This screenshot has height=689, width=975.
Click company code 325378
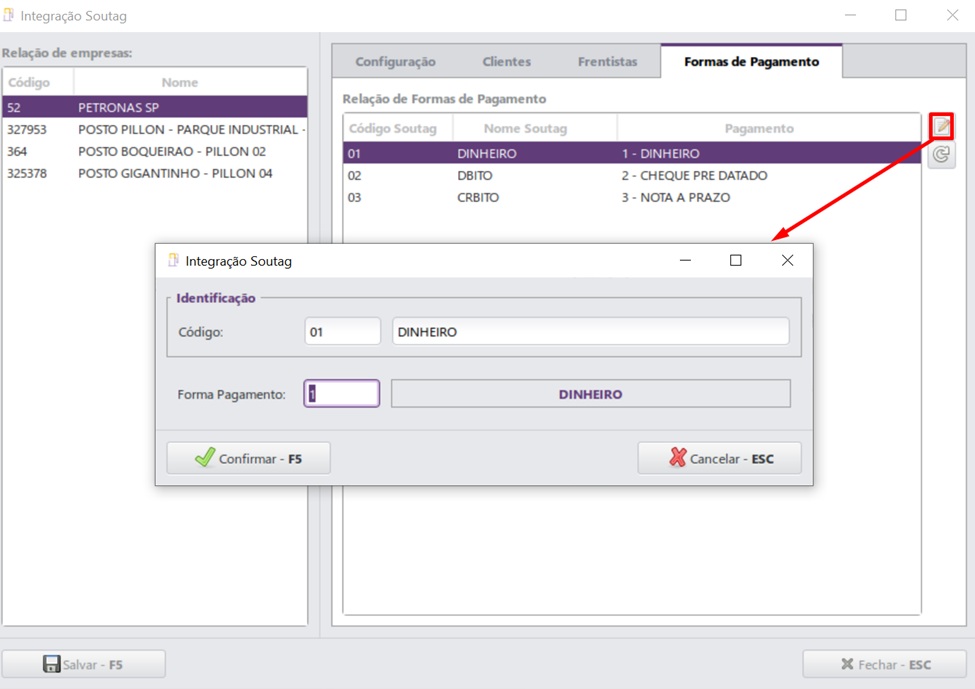pyautogui.click(x=27, y=173)
